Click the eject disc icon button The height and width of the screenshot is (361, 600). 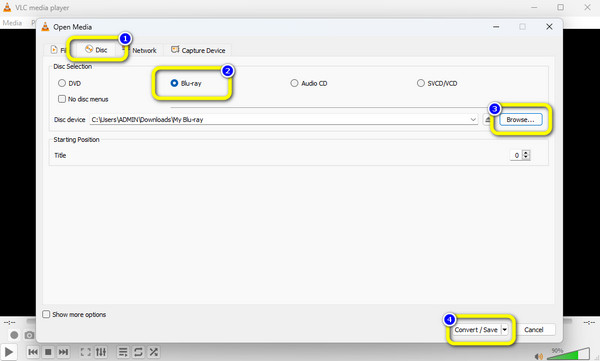[488, 119]
